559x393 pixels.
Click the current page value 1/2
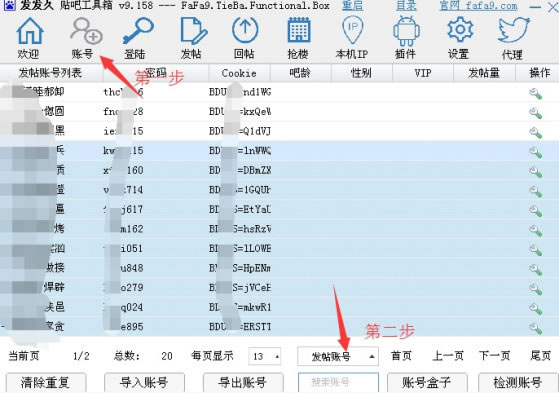coord(81,356)
